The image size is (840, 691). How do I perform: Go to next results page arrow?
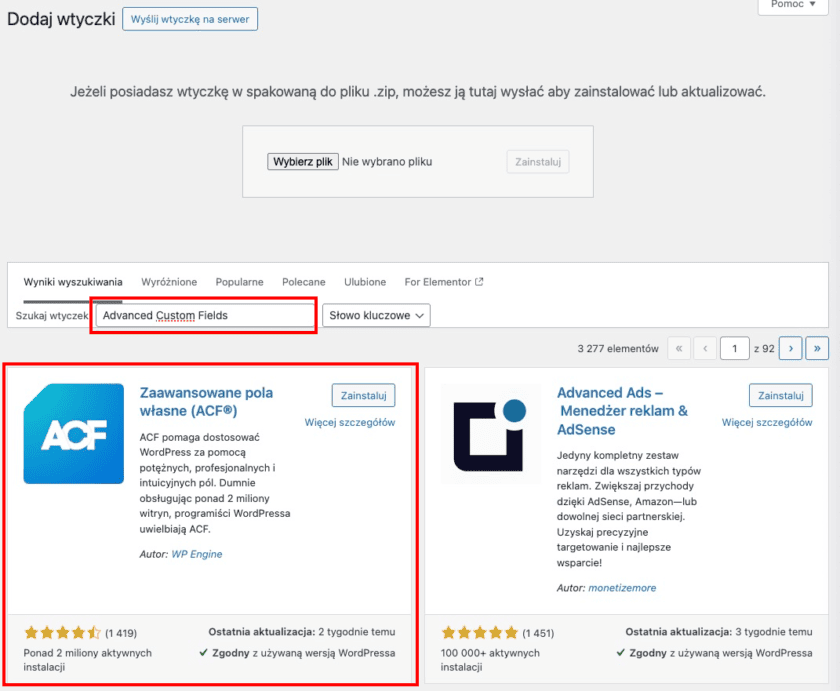pyautogui.click(x=790, y=348)
